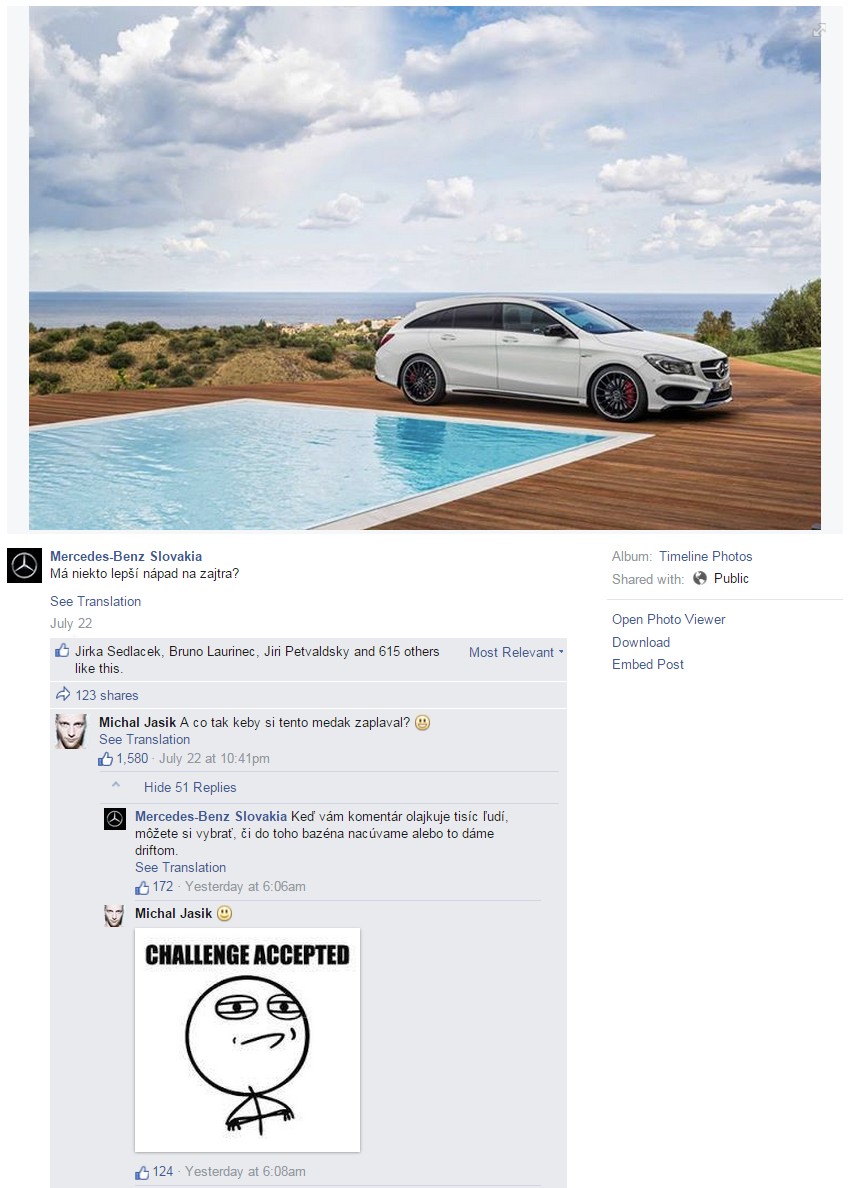
Task: Open the Timeline Photos album link
Action: point(705,556)
